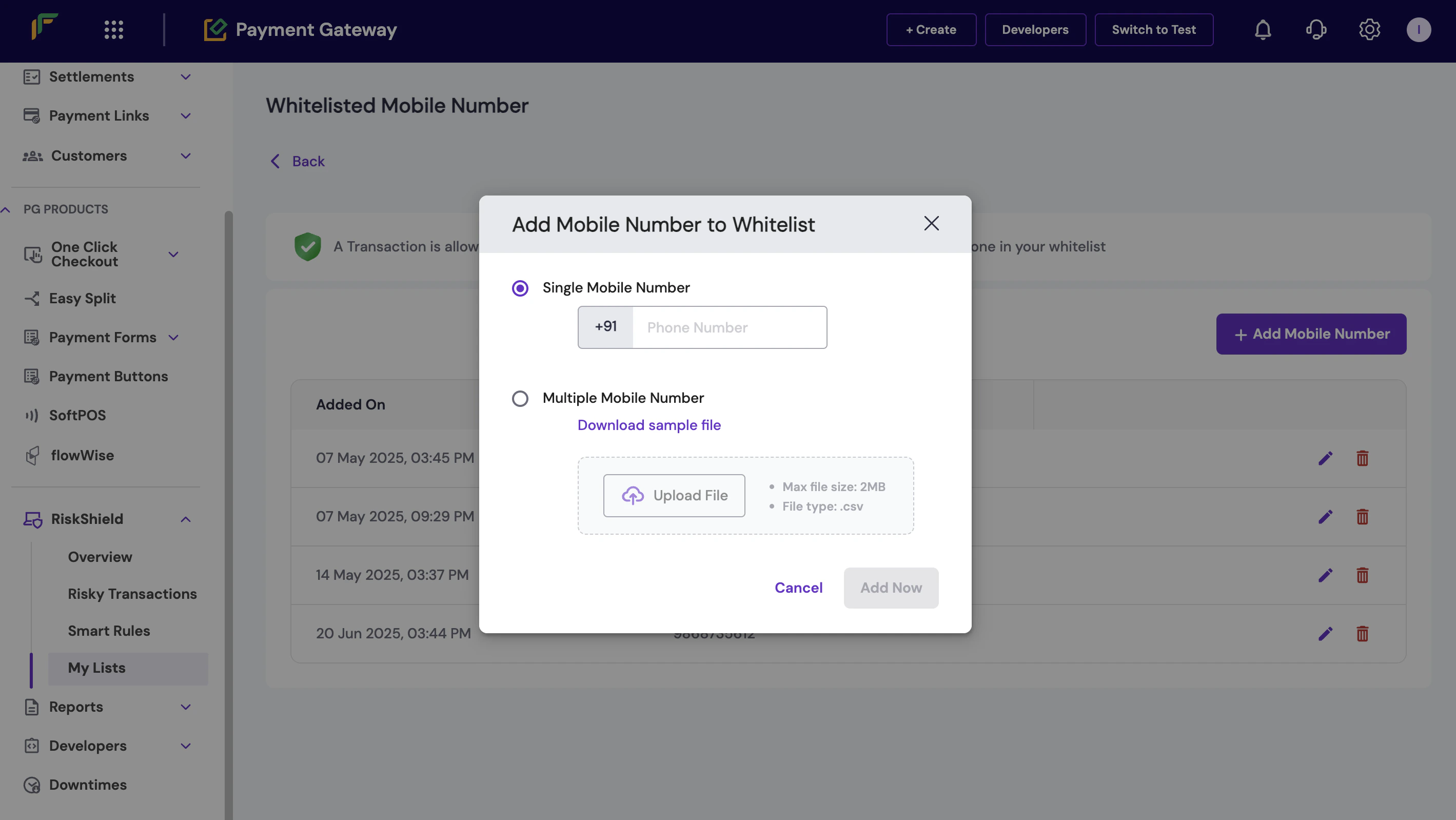Click the headset support icon
1456x820 pixels.
(1316, 29)
